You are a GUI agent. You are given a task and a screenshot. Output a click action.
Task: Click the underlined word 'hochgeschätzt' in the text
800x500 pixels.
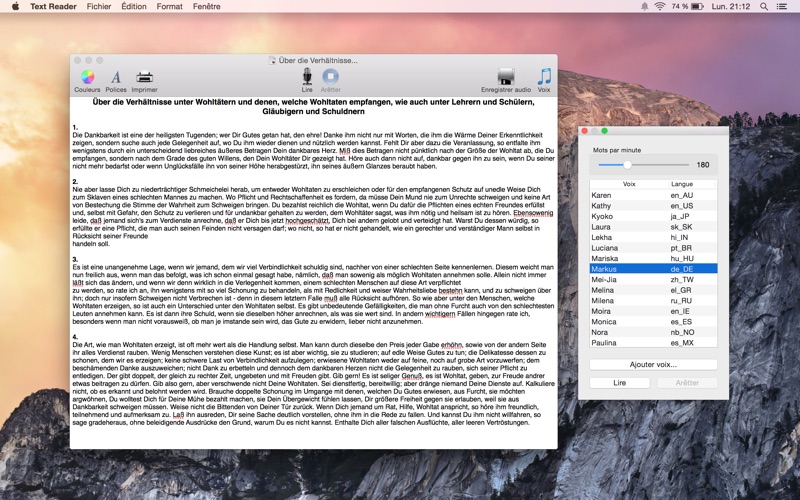click(x=307, y=220)
